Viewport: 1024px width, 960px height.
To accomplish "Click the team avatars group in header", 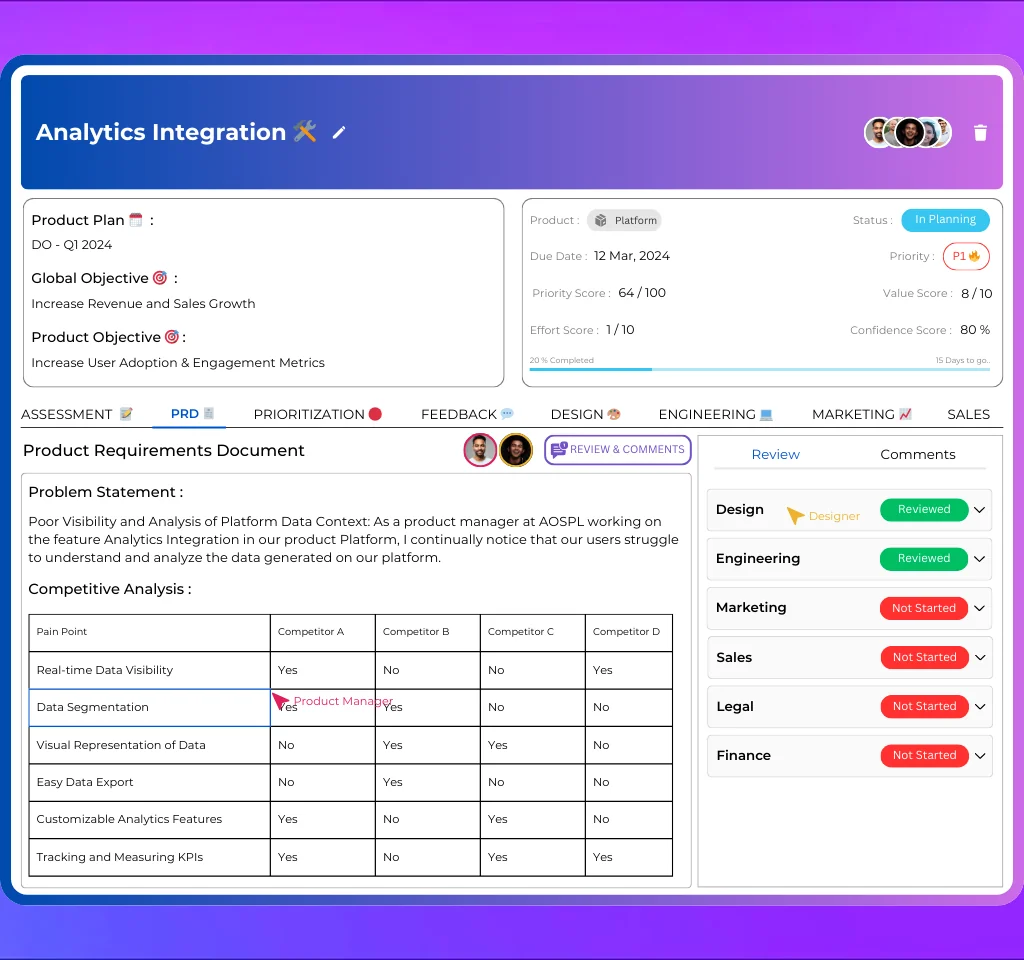I will pos(907,131).
